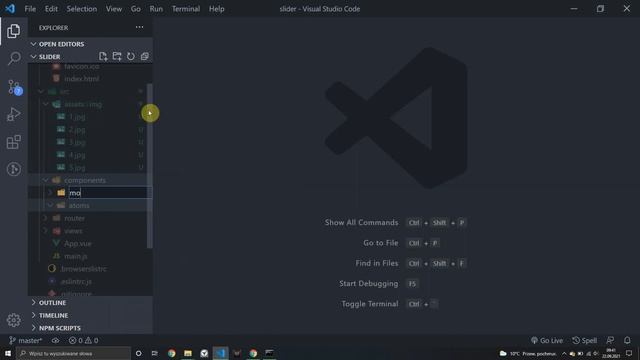
Task: Open the Explorer view in activity bar
Action: pyautogui.click(x=13, y=31)
